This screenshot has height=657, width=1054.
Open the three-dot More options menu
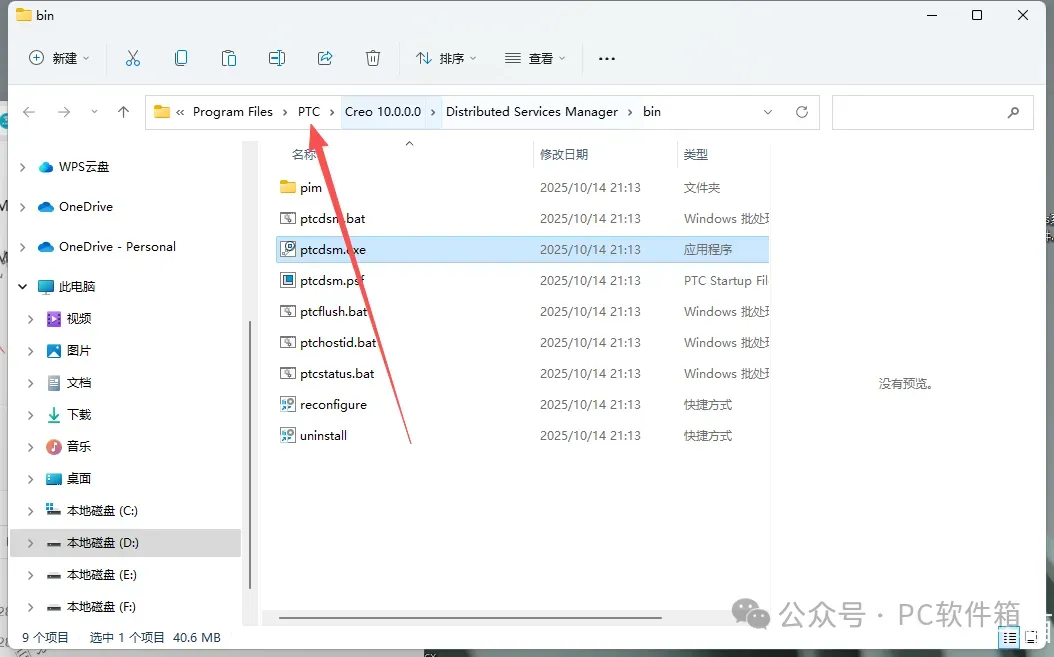(607, 59)
